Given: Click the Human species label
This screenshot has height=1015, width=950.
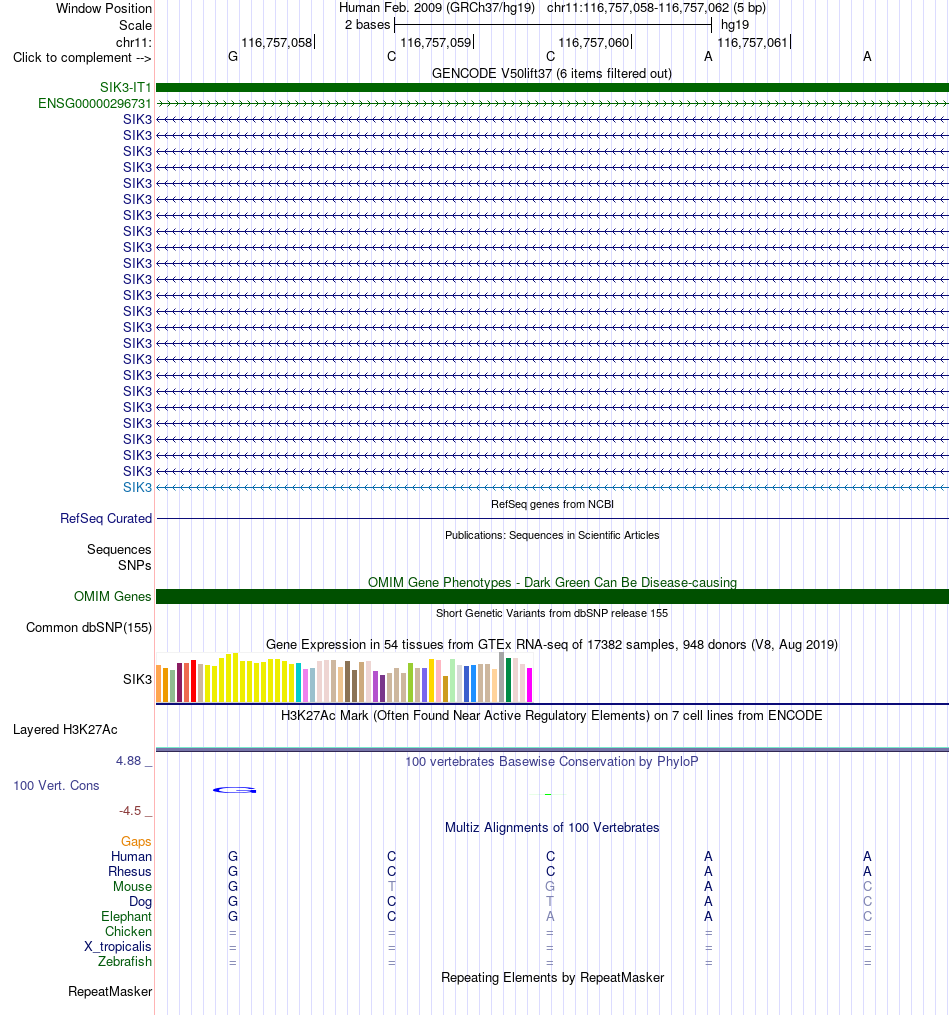Looking at the screenshot, I should tap(131, 856).
